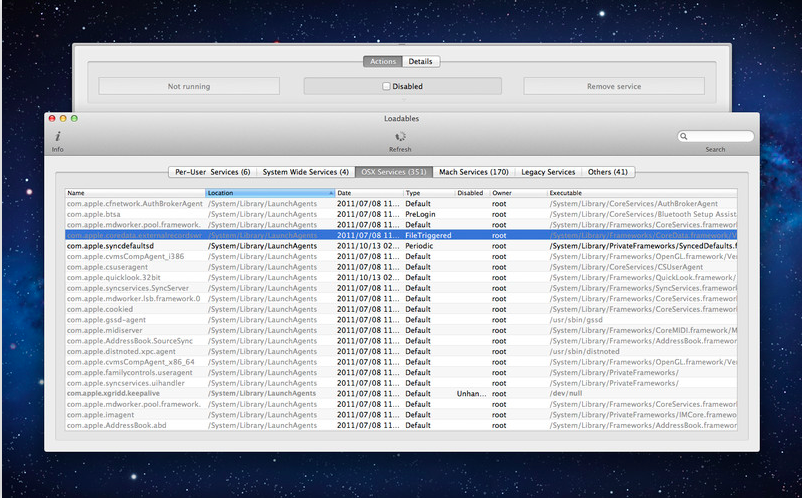The width and height of the screenshot is (802, 498).
Task: Click the FileTriggered type cell
Action: [x=428, y=235]
